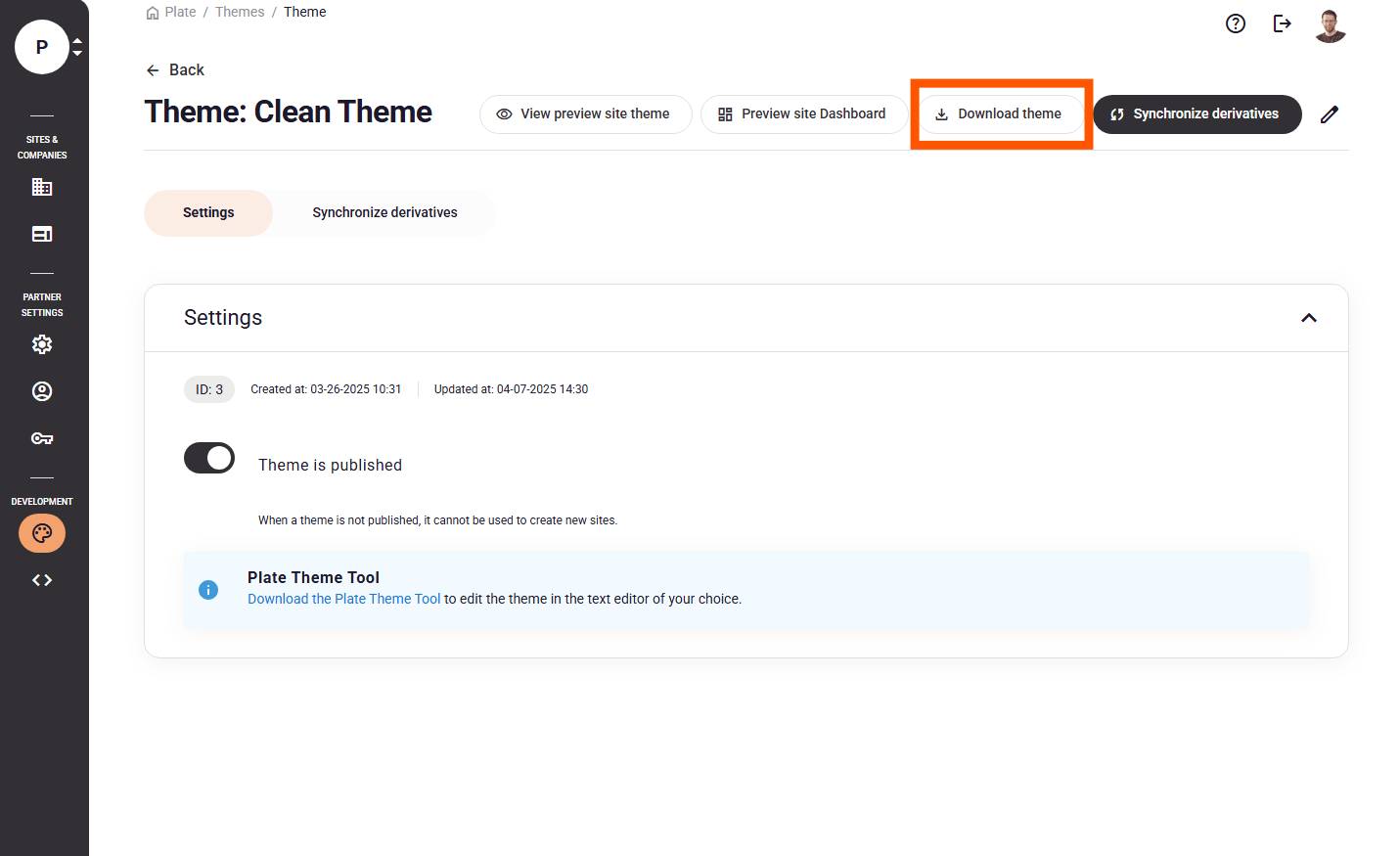Open the partner switcher arrows by P logo
The image size is (1400, 856).
(77, 47)
